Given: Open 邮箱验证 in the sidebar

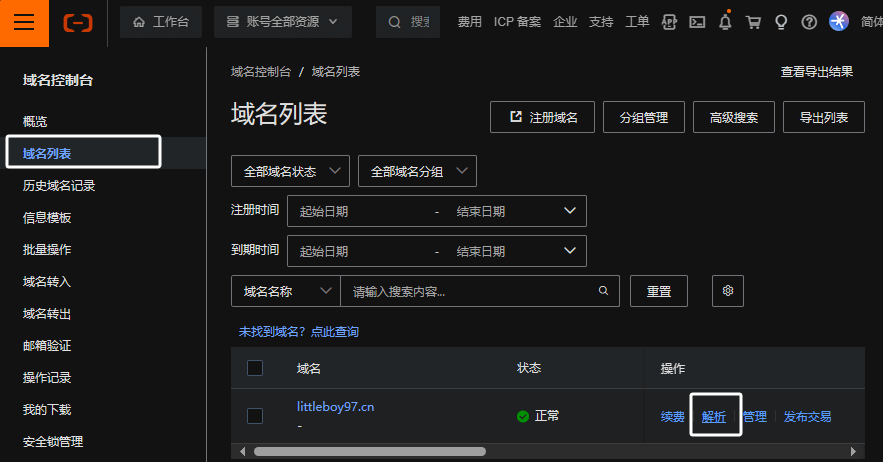Looking at the screenshot, I should [47, 345].
